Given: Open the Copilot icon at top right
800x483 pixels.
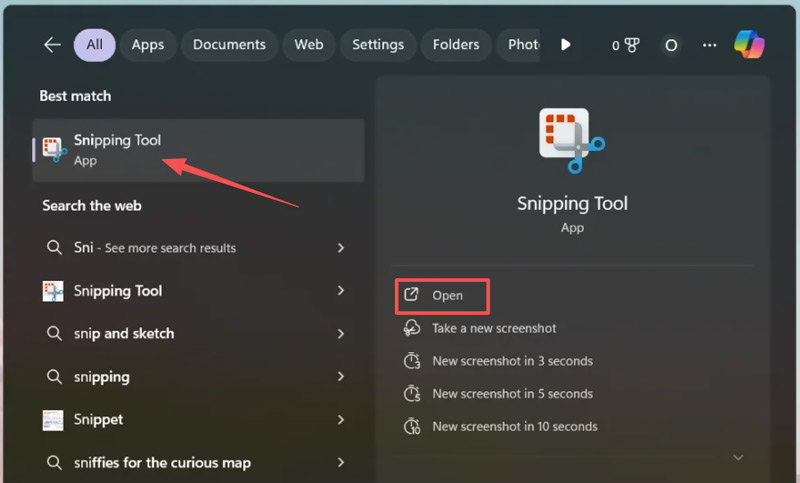Looking at the screenshot, I should [748, 45].
